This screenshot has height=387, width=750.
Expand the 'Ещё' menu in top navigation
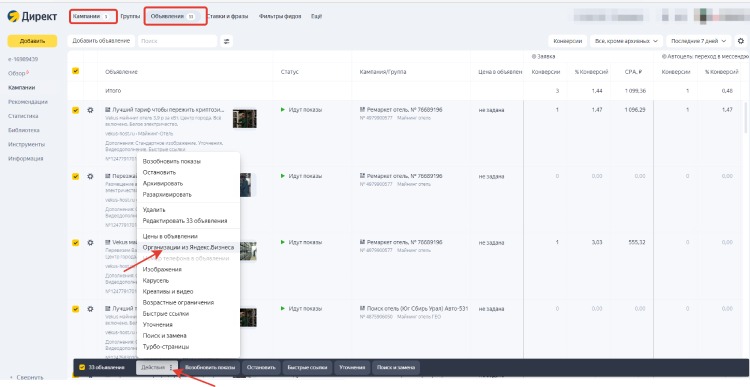pyautogui.click(x=316, y=16)
